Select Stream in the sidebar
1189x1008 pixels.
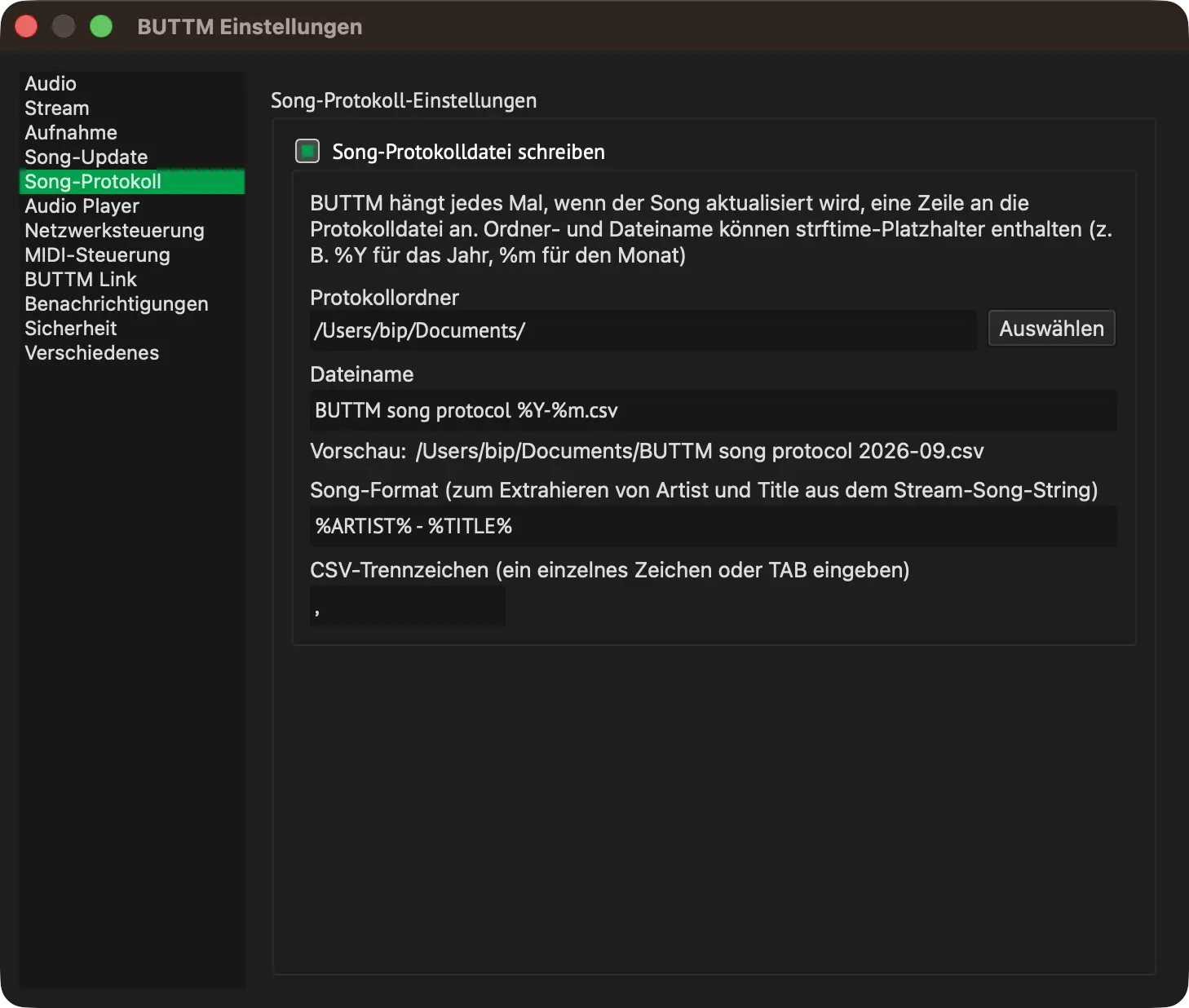pos(131,108)
